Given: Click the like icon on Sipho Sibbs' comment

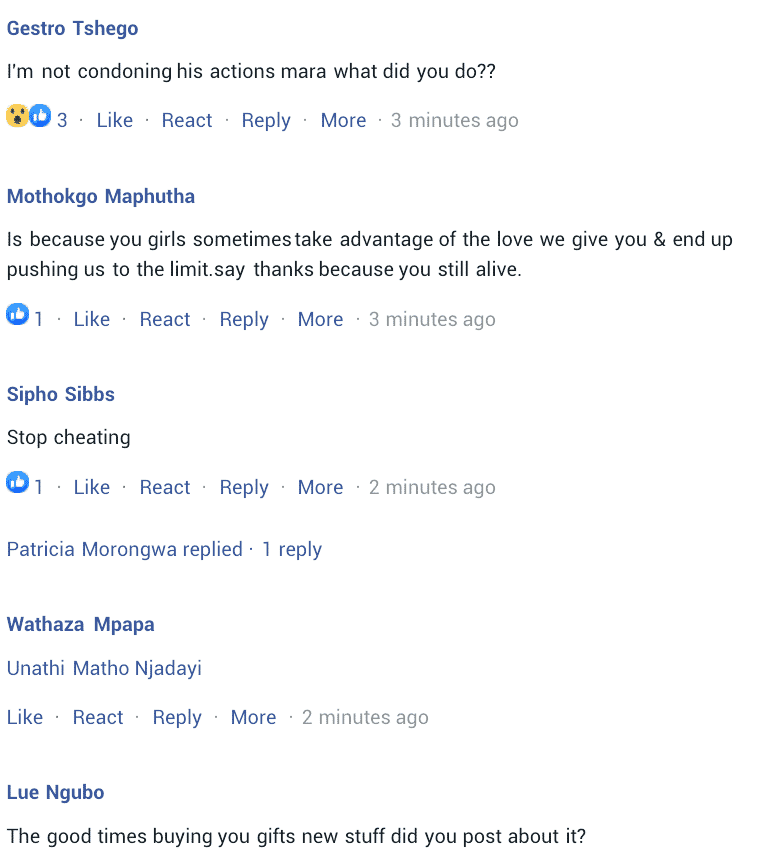Looking at the screenshot, I should pyautogui.click(x=17, y=483).
